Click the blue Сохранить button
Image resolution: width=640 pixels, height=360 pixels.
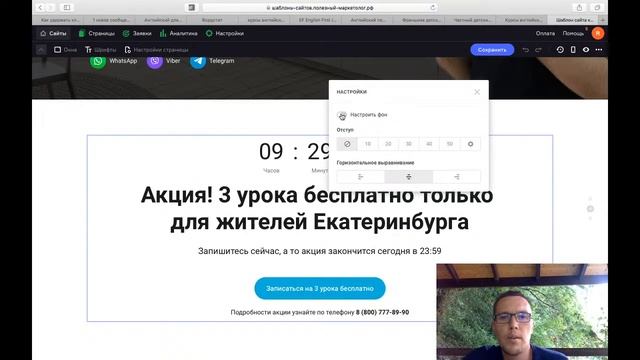tap(492, 50)
